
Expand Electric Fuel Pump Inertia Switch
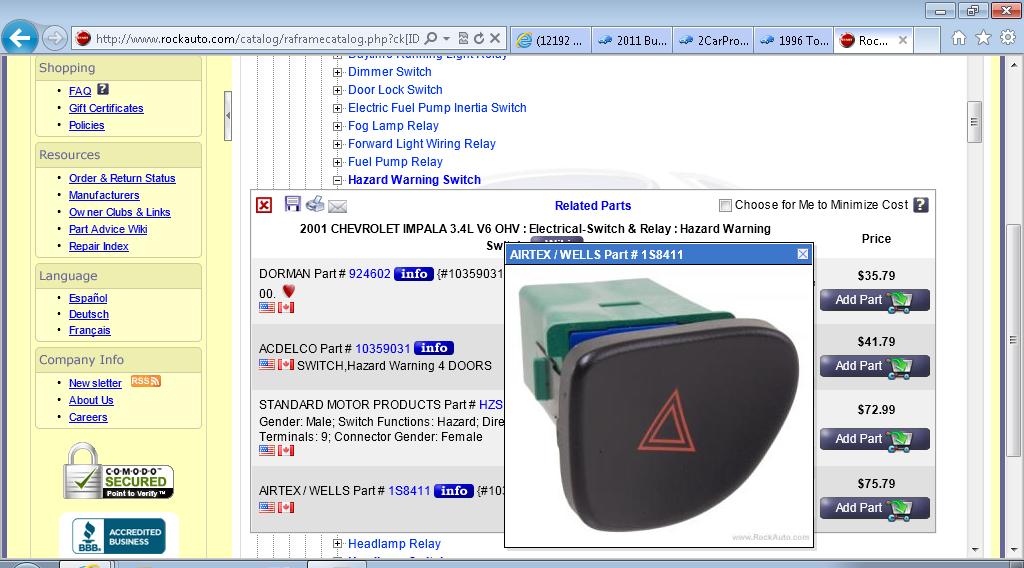pos(337,108)
